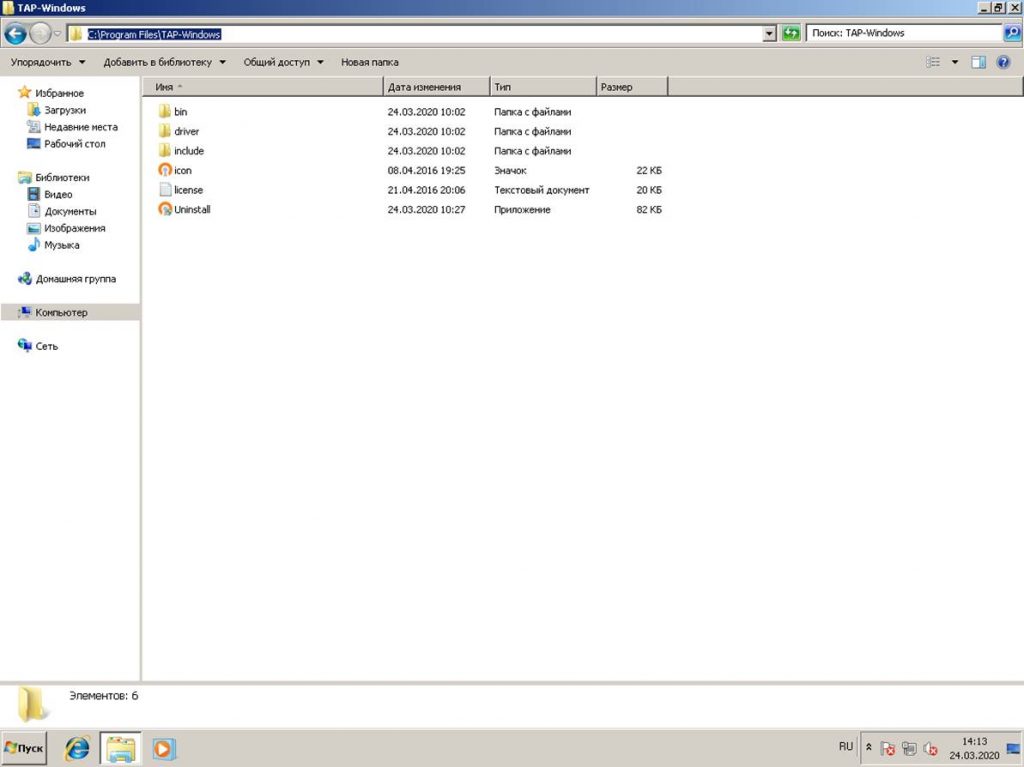Click the large folder icon in details pane
The image size is (1024, 767).
pyautogui.click(x=31, y=704)
